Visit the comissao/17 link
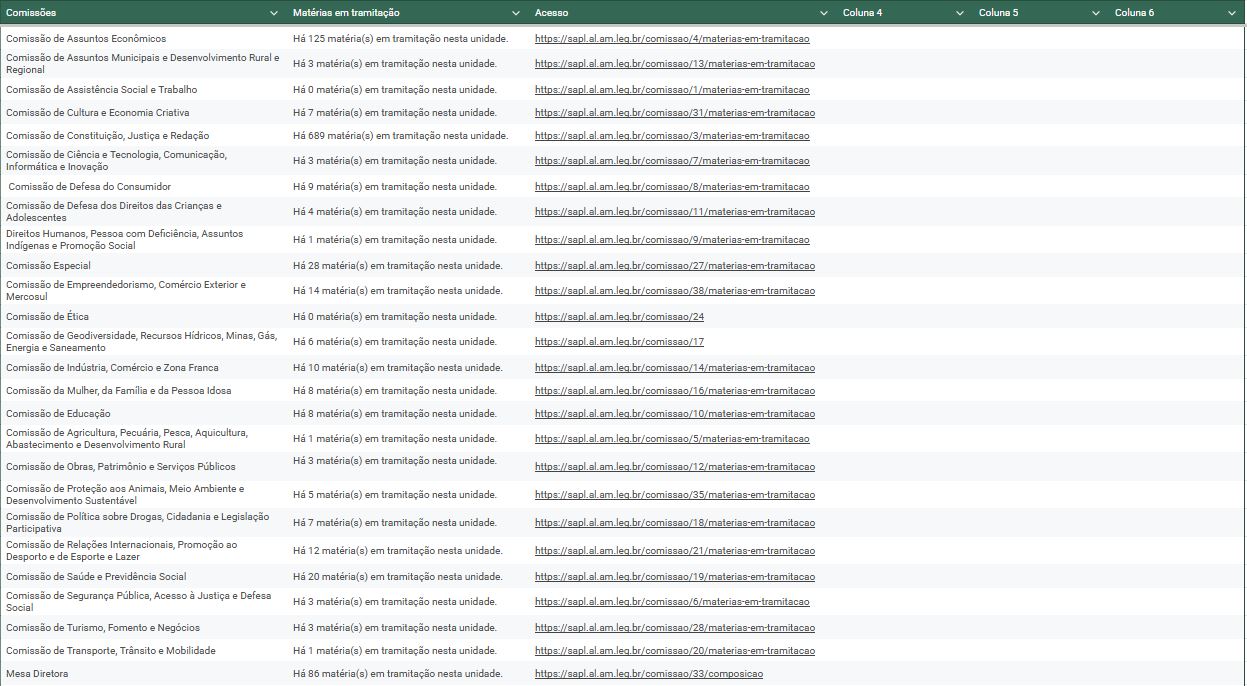1247x686 pixels. [x=619, y=342]
